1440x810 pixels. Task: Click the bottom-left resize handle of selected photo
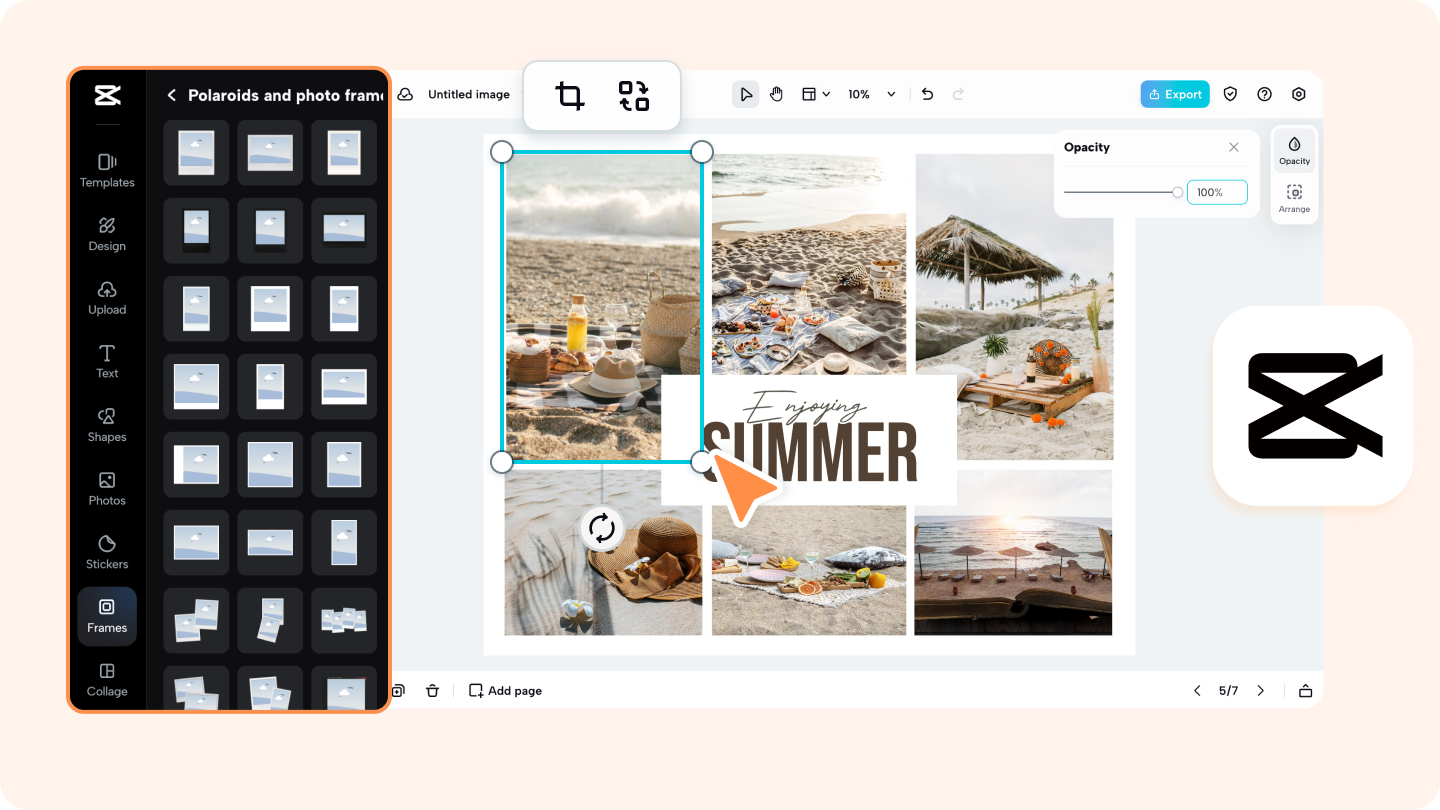502,461
